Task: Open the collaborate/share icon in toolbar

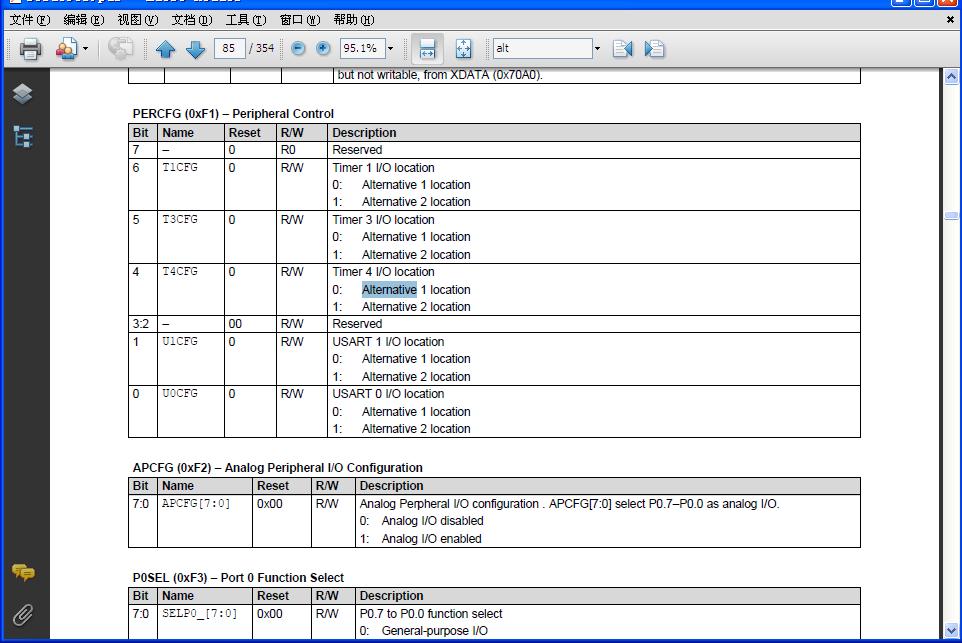Action: pyautogui.click(x=66, y=48)
